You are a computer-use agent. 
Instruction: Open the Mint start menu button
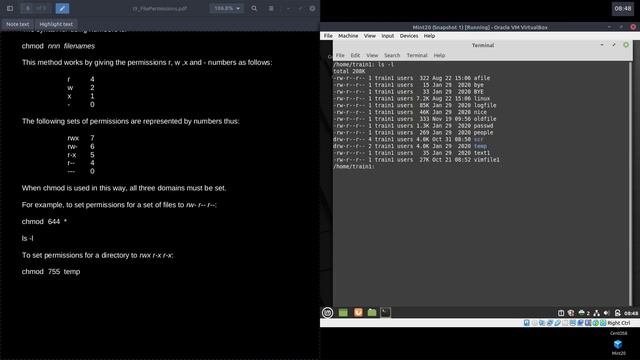tap(327, 313)
